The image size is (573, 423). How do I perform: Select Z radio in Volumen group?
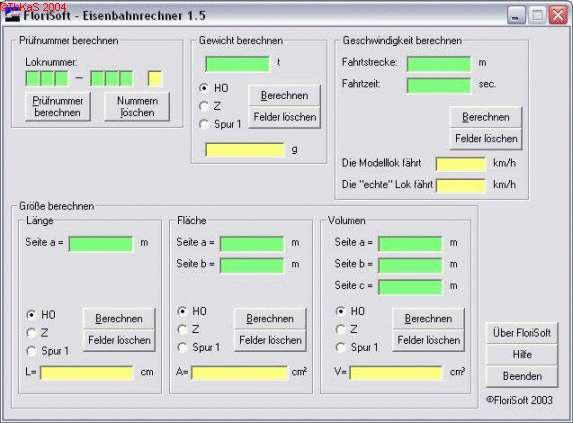click(341, 329)
